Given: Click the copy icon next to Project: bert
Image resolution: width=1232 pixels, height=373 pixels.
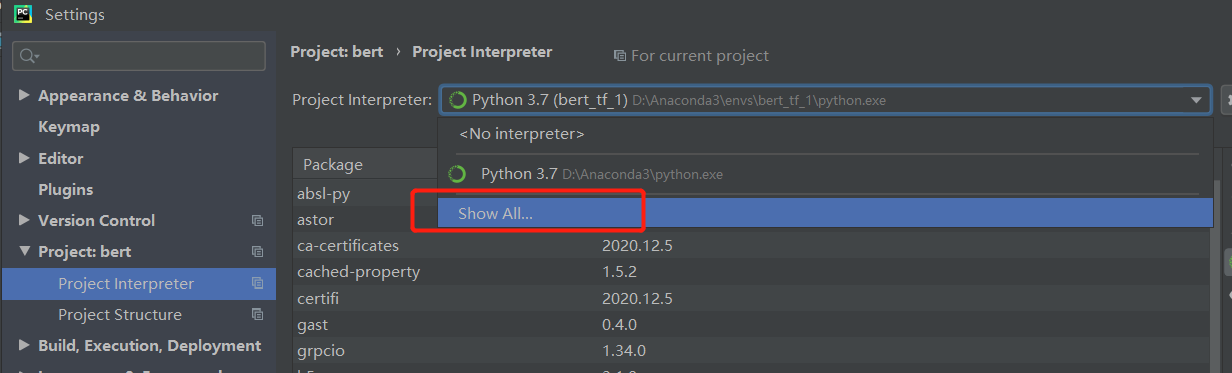Looking at the screenshot, I should click(257, 252).
